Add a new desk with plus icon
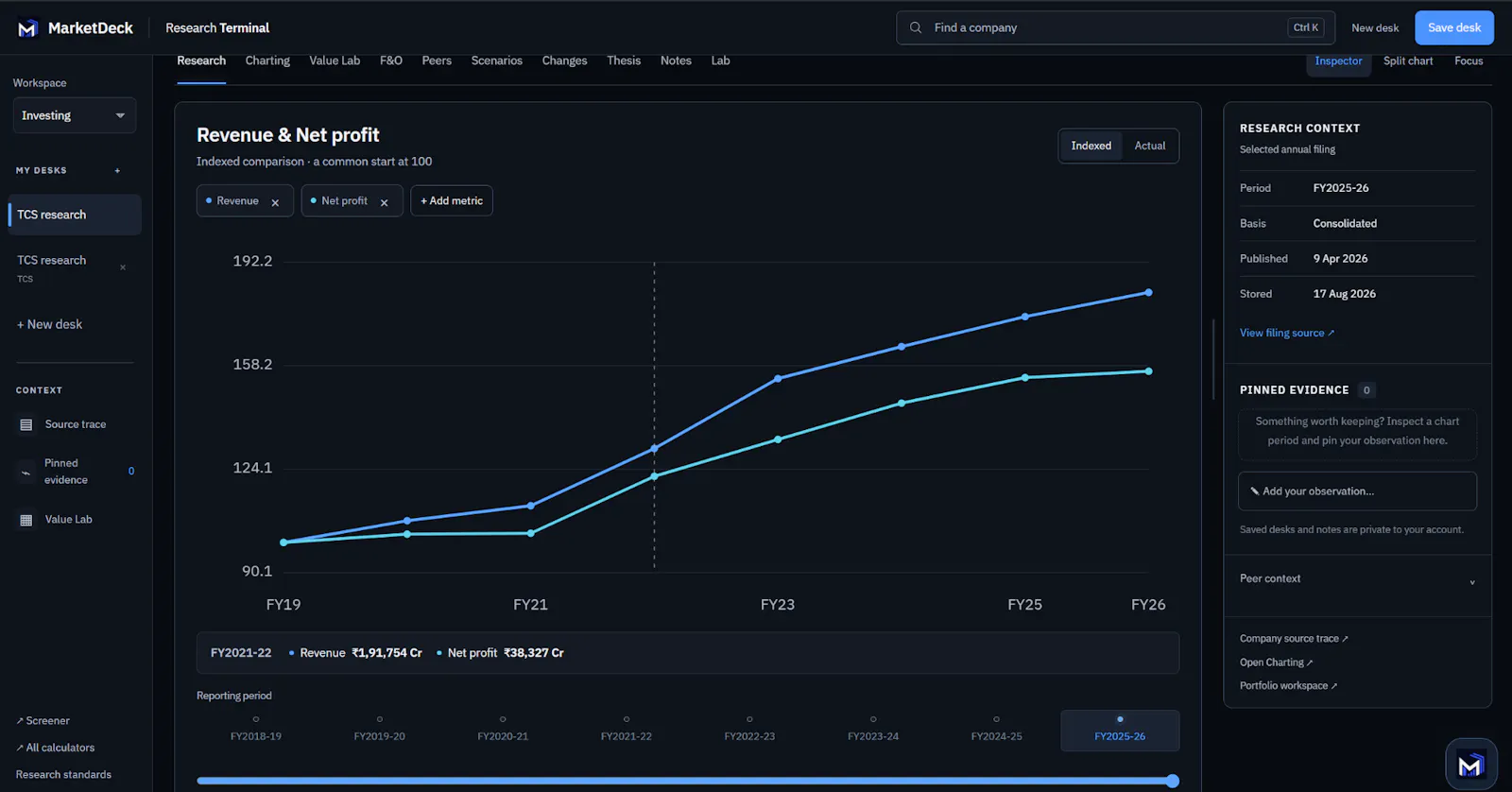Screen dimensions: 1512x792 coord(117,171)
